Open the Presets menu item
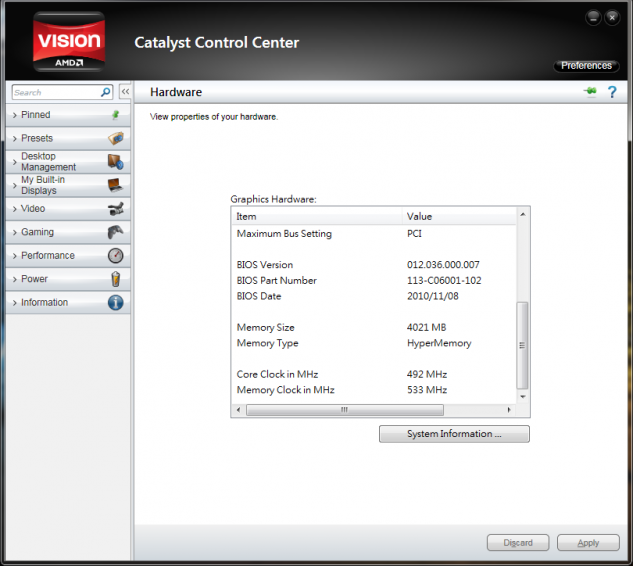The height and width of the screenshot is (566, 640). tap(68, 138)
